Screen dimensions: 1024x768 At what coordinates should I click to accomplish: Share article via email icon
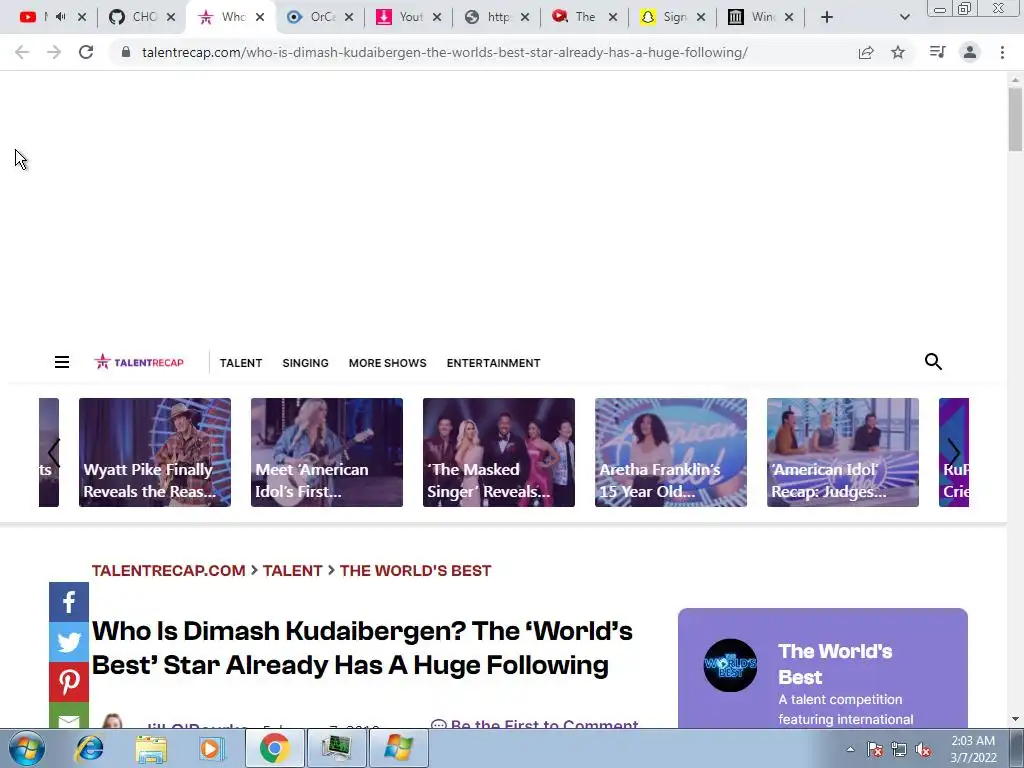pyautogui.click(x=69, y=716)
